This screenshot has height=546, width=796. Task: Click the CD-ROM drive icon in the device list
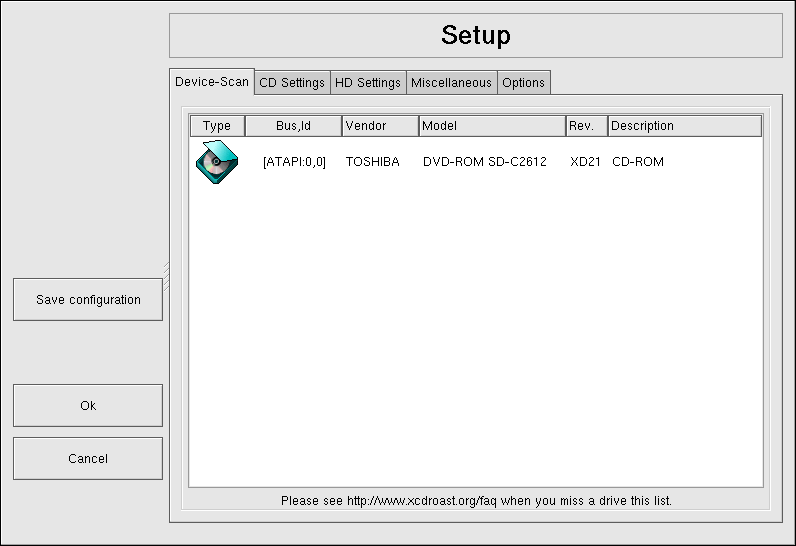point(217,162)
